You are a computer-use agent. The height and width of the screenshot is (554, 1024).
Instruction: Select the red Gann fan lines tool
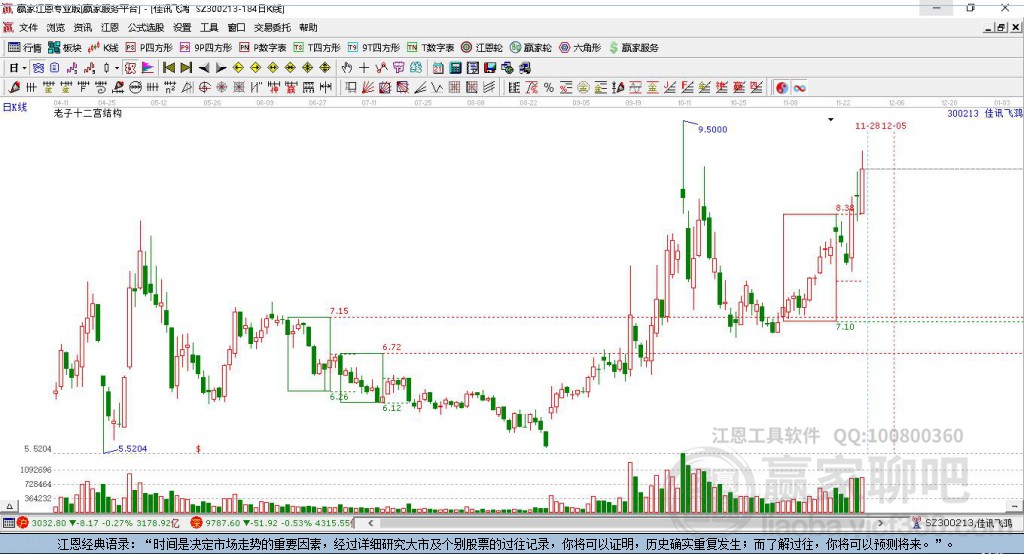(x=368, y=88)
